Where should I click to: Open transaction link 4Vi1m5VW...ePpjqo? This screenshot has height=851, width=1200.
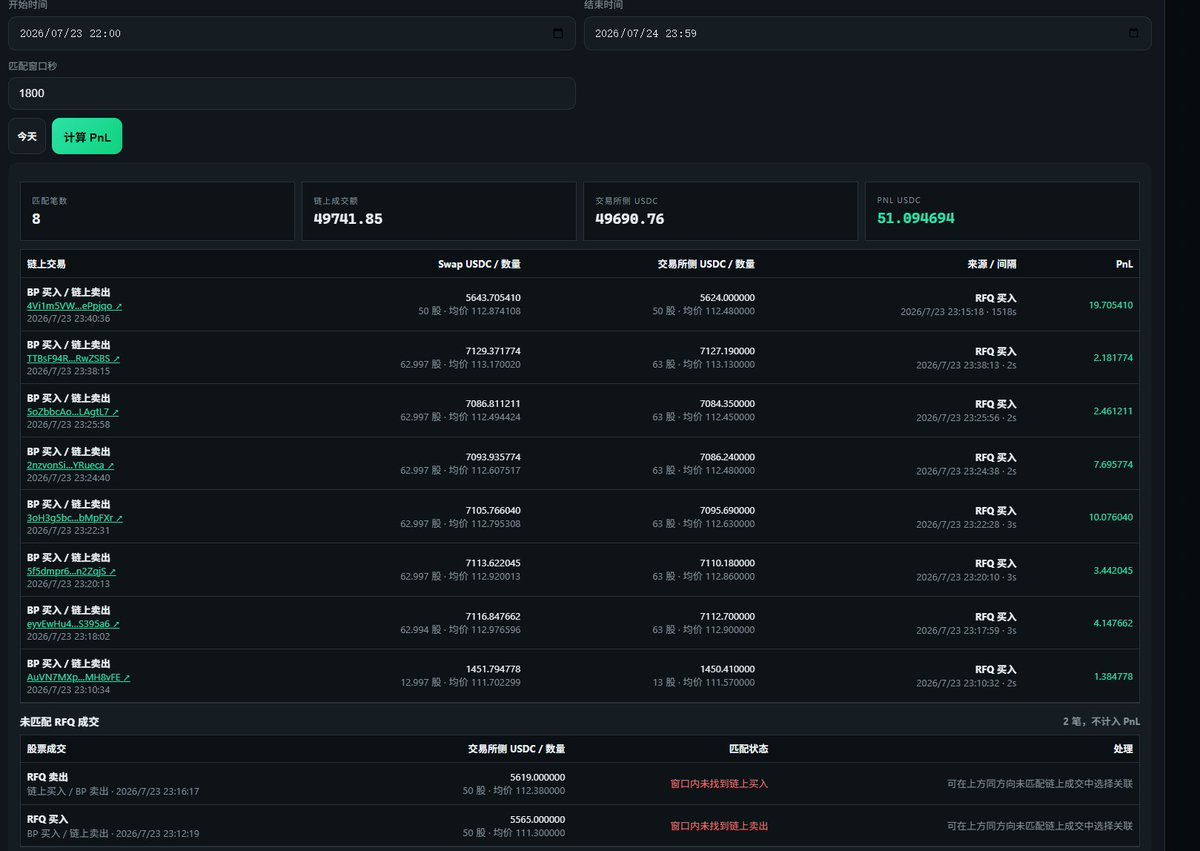tap(74, 306)
